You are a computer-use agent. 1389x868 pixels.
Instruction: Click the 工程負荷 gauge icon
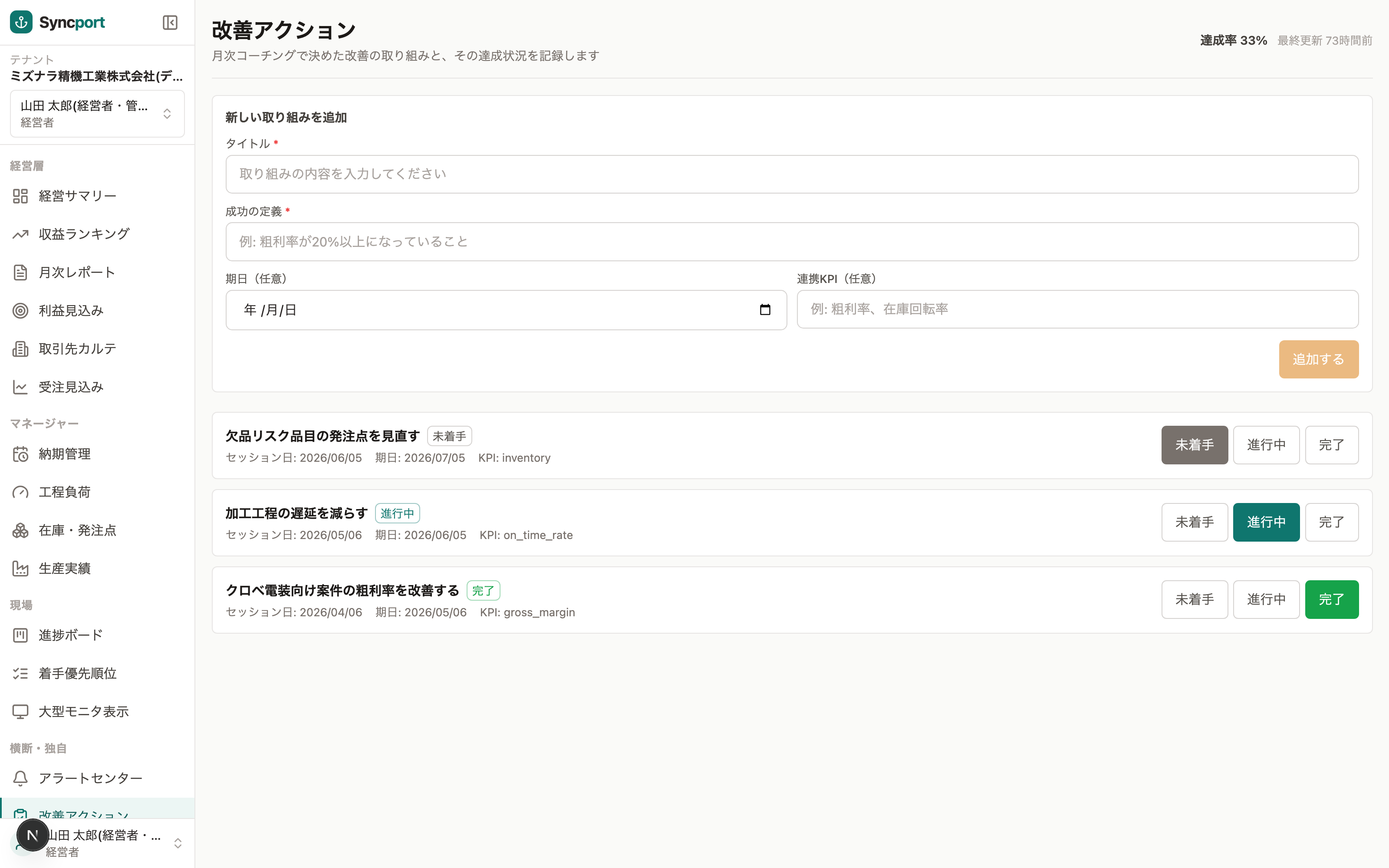click(x=20, y=492)
